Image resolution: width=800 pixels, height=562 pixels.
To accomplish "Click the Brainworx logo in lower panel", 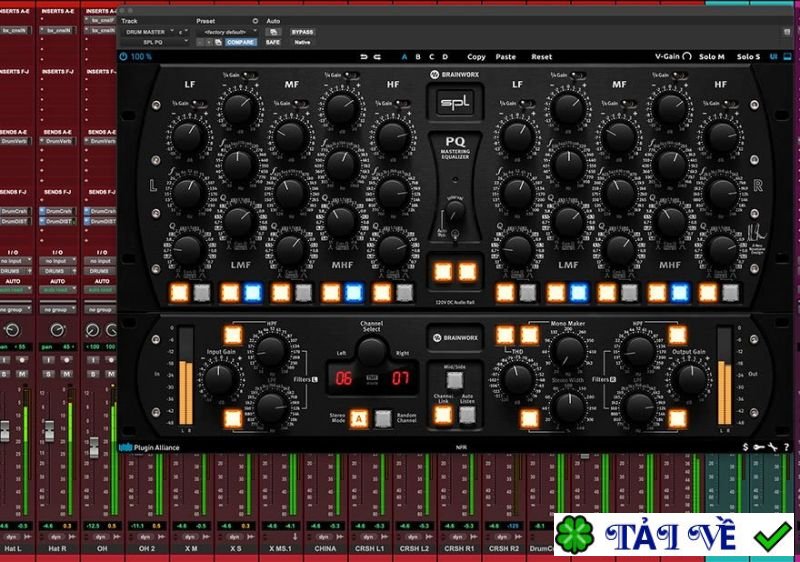I will click(x=454, y=338).
